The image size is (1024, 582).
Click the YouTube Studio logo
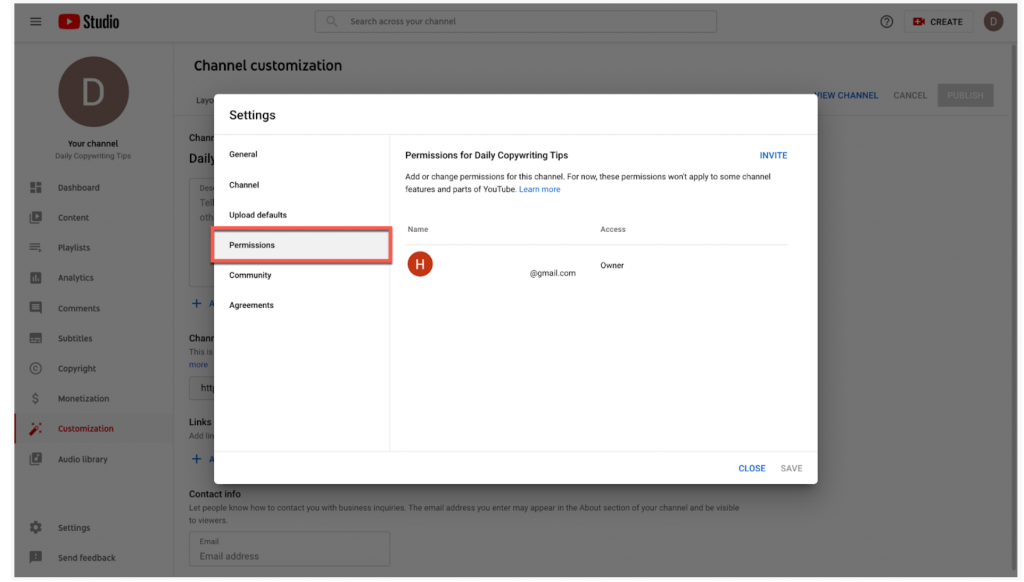coord(89,22)
